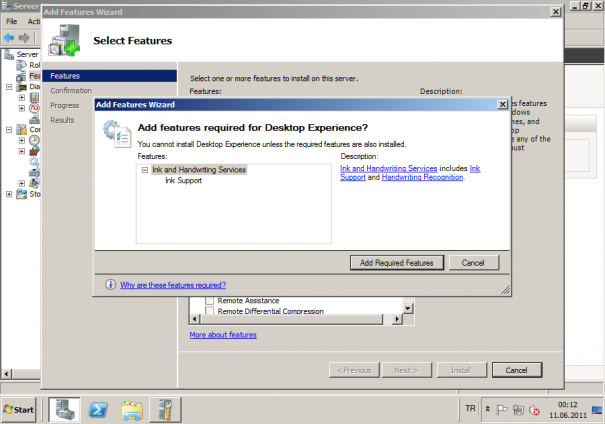The width and height of the screenshot is (605, 424).
Task: Collapse the Configuration tree node
Action: [x=9, y=130]
